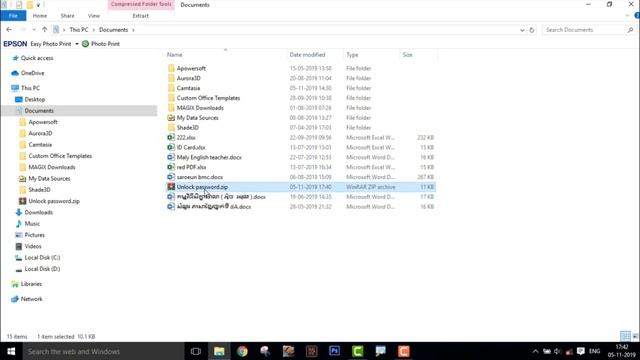Select Pictures in the navigation pane

(30, 235)
